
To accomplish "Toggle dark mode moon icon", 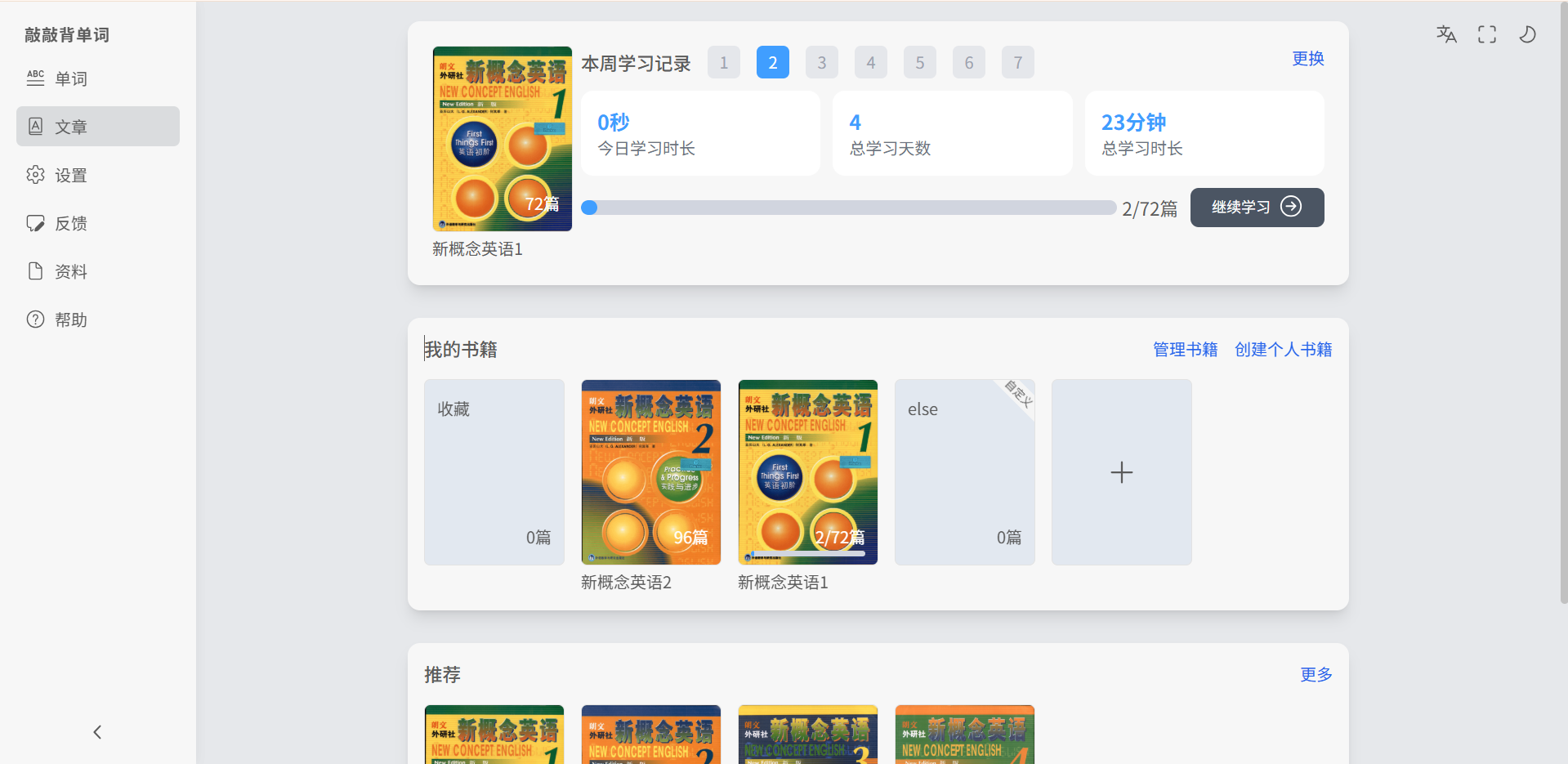I will coord(1527,34).
